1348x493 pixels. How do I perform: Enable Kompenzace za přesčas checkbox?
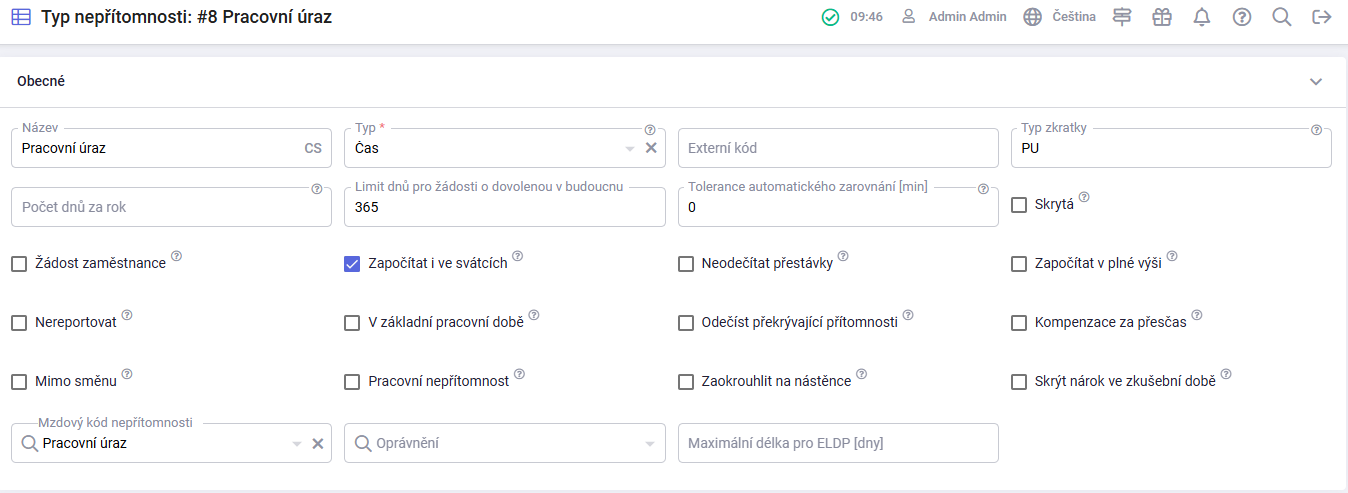(1019, 323)
